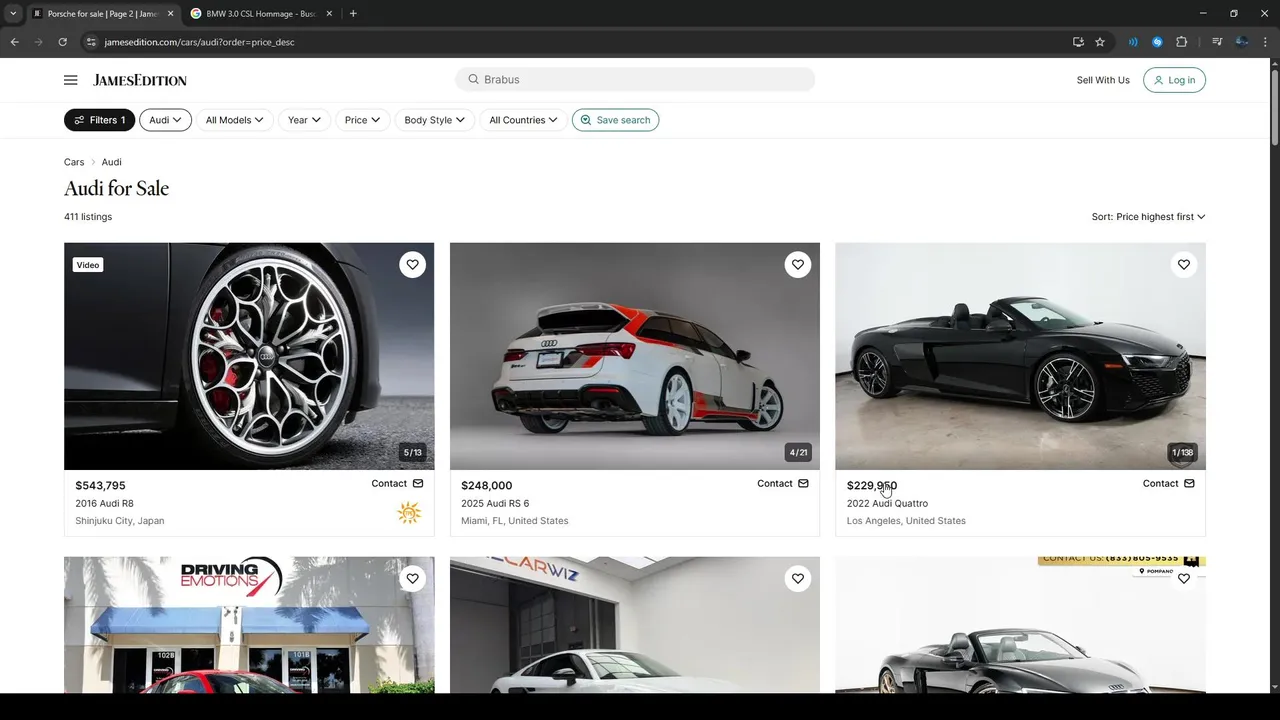Click the Video badge on R8 listing
Viewport: 1280px width, 720px height.
(x=88, y=265)
